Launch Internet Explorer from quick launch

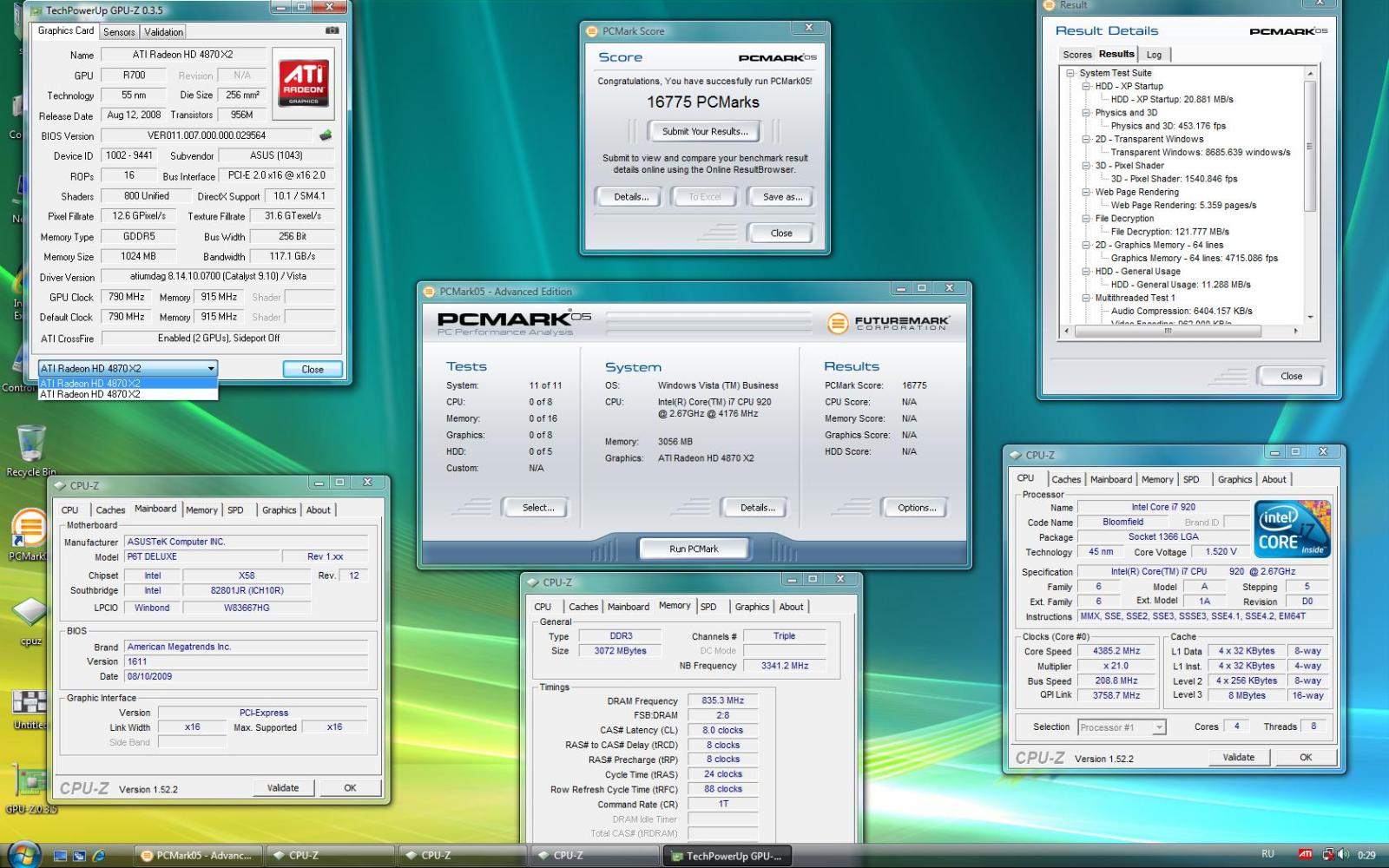pos(99,856)
